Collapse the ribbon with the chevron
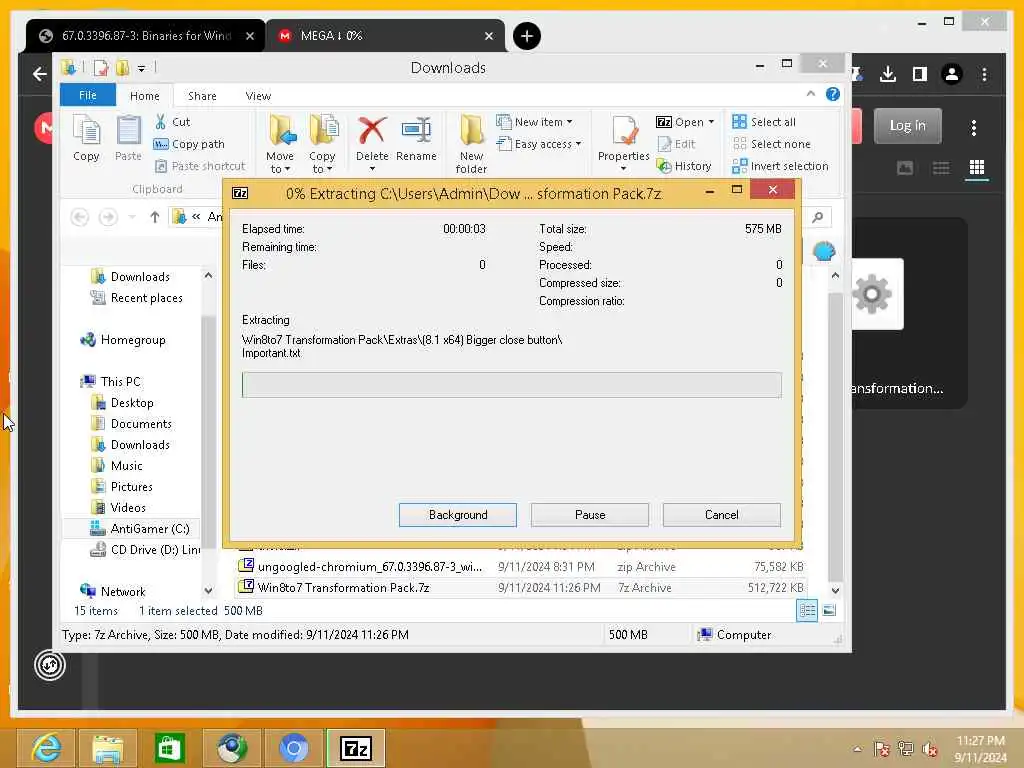 [x=810, y=94]
